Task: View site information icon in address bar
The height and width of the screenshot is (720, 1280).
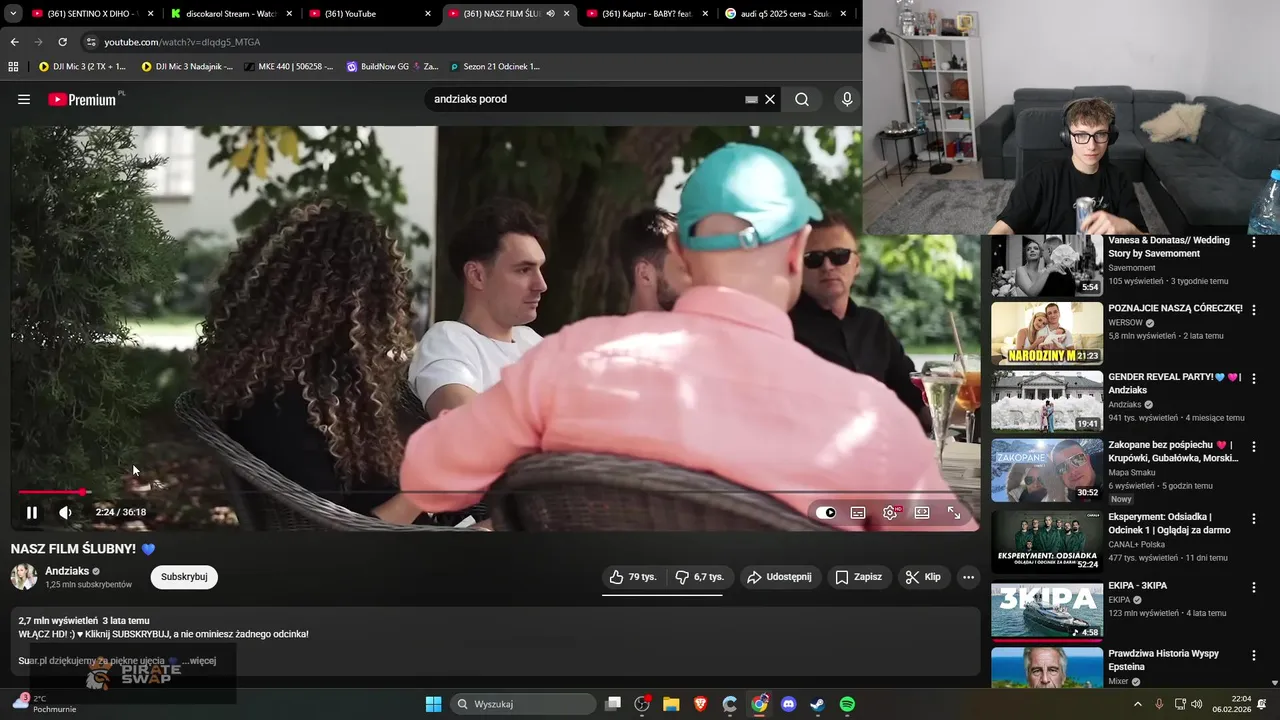Action: coord(91,42)
